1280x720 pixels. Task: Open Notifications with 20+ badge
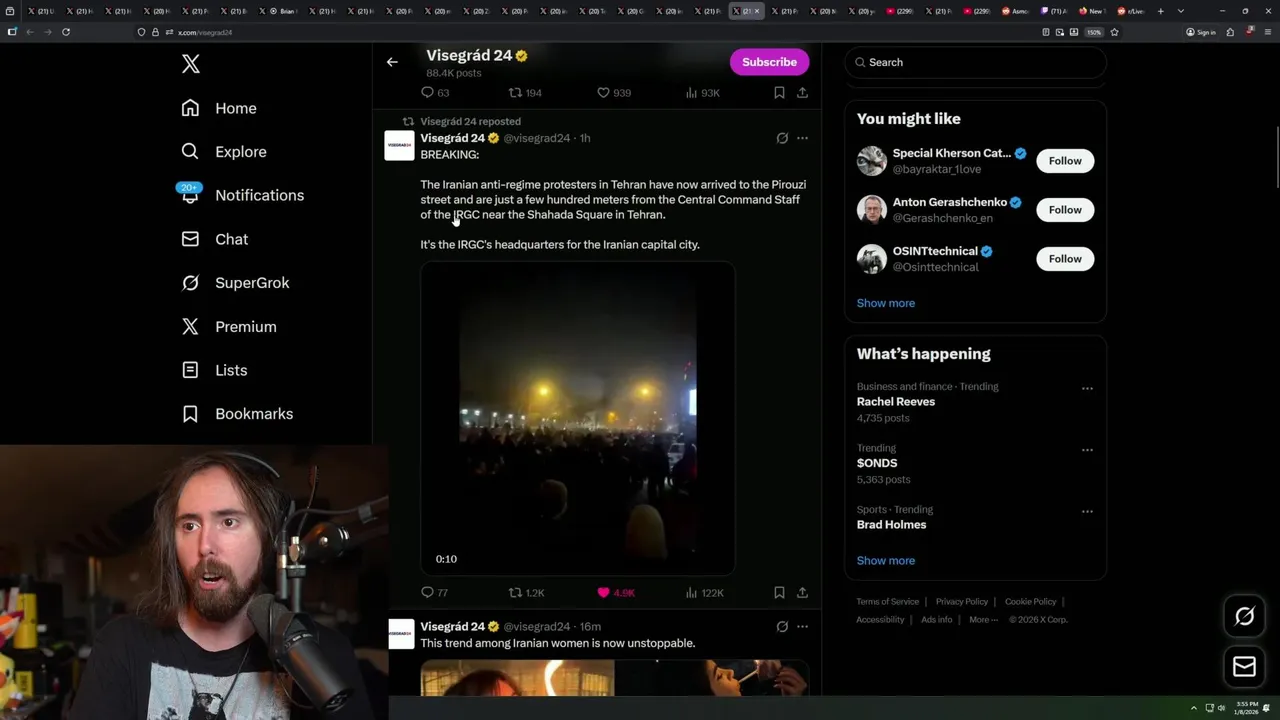(242, 195)
